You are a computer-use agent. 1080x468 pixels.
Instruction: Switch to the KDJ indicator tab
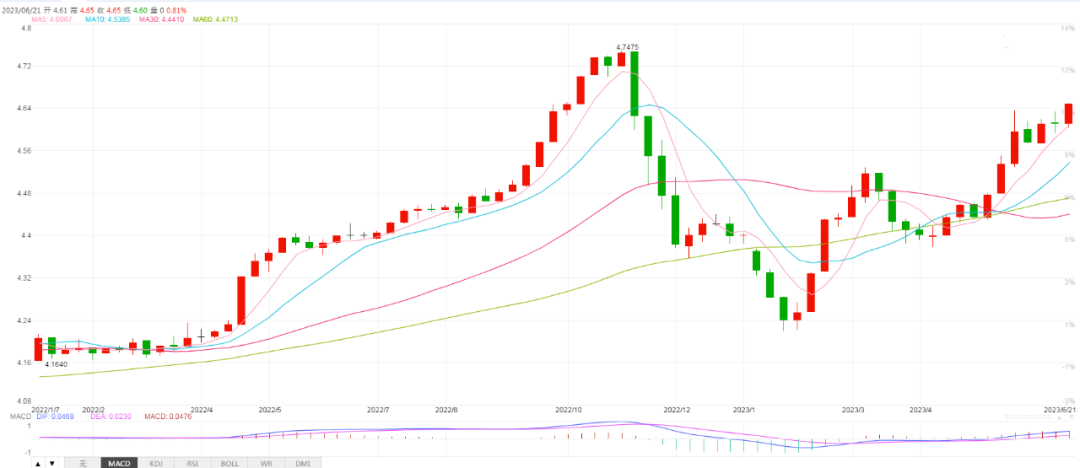[x=156, y=463]
